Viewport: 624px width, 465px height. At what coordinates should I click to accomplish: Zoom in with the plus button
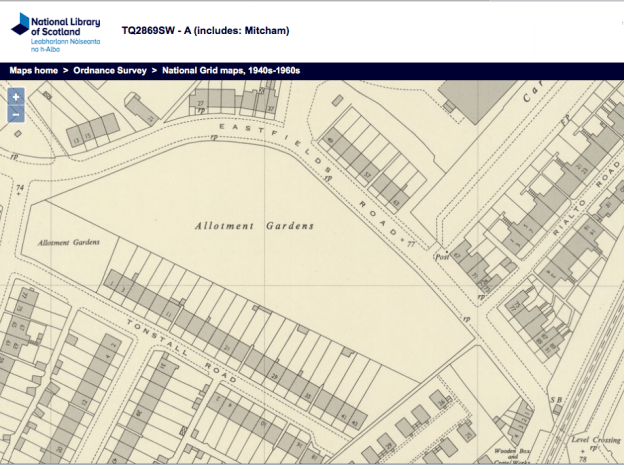[16, 97]
